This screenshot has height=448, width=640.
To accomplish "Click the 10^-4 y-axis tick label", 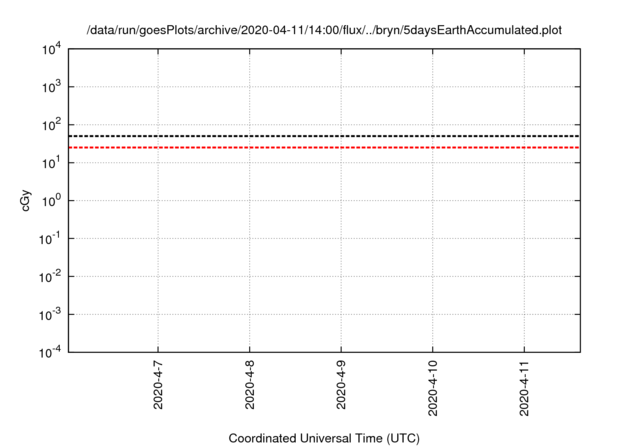I will 50,352.
